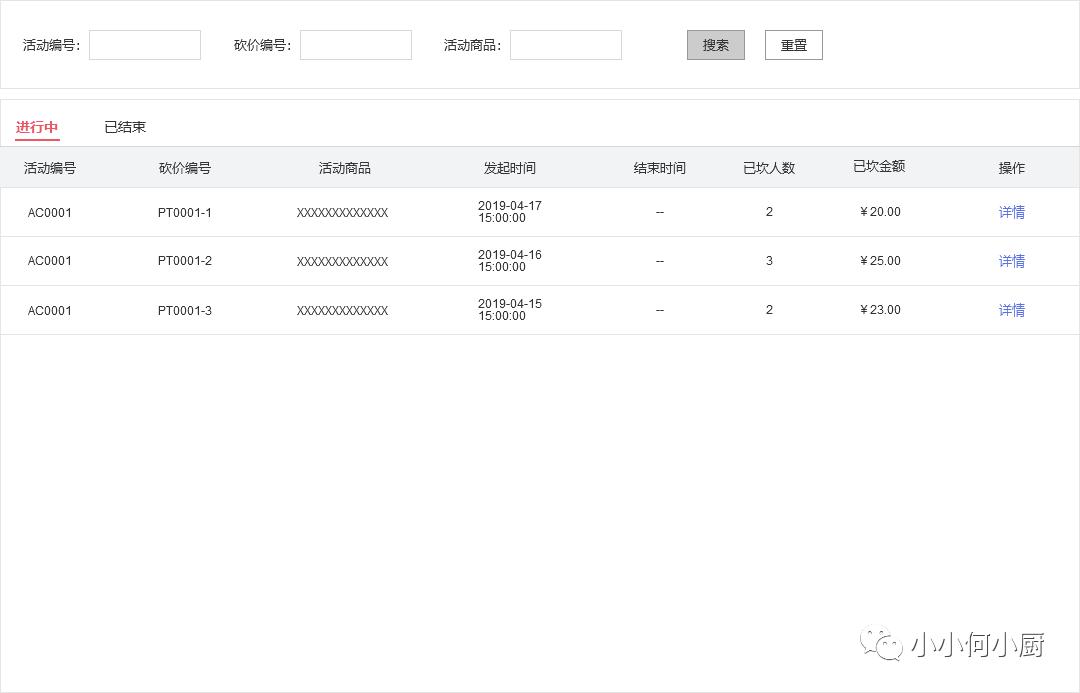Click timestamp 2019-04-16 15:00:00 cell
1080x693 pixels.
coord(510,261)
